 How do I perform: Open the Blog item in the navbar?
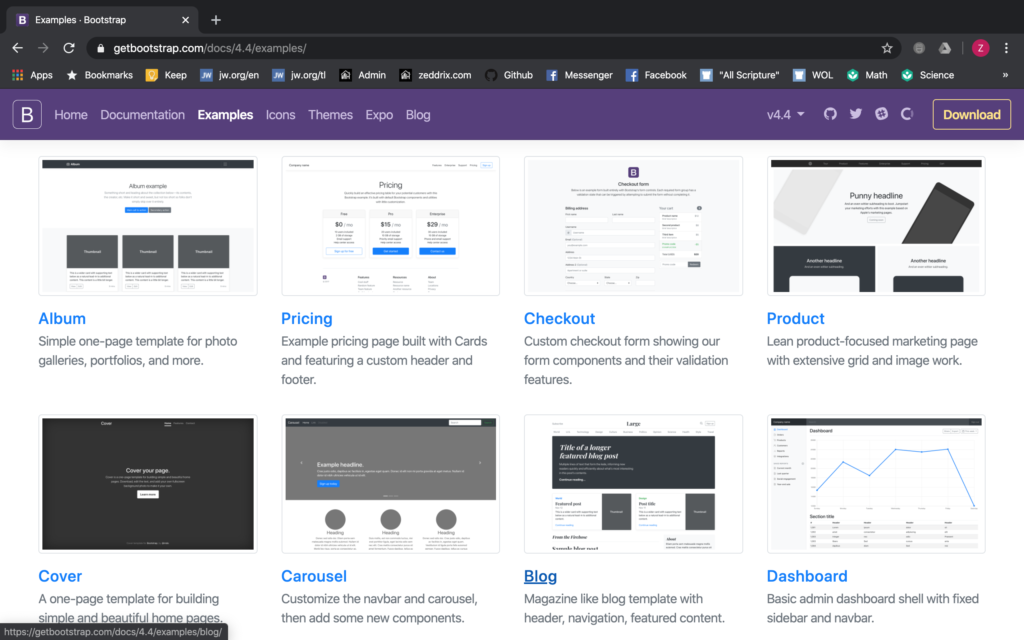[x=418, y=115]
